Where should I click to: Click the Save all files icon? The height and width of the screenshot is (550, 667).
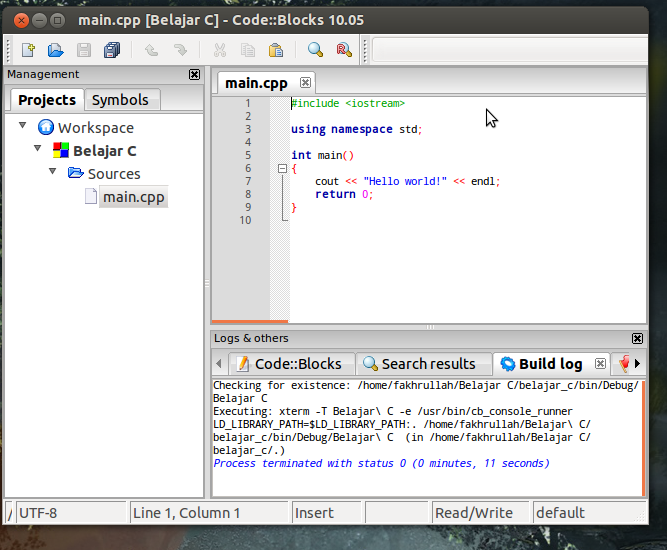(112, 50)
